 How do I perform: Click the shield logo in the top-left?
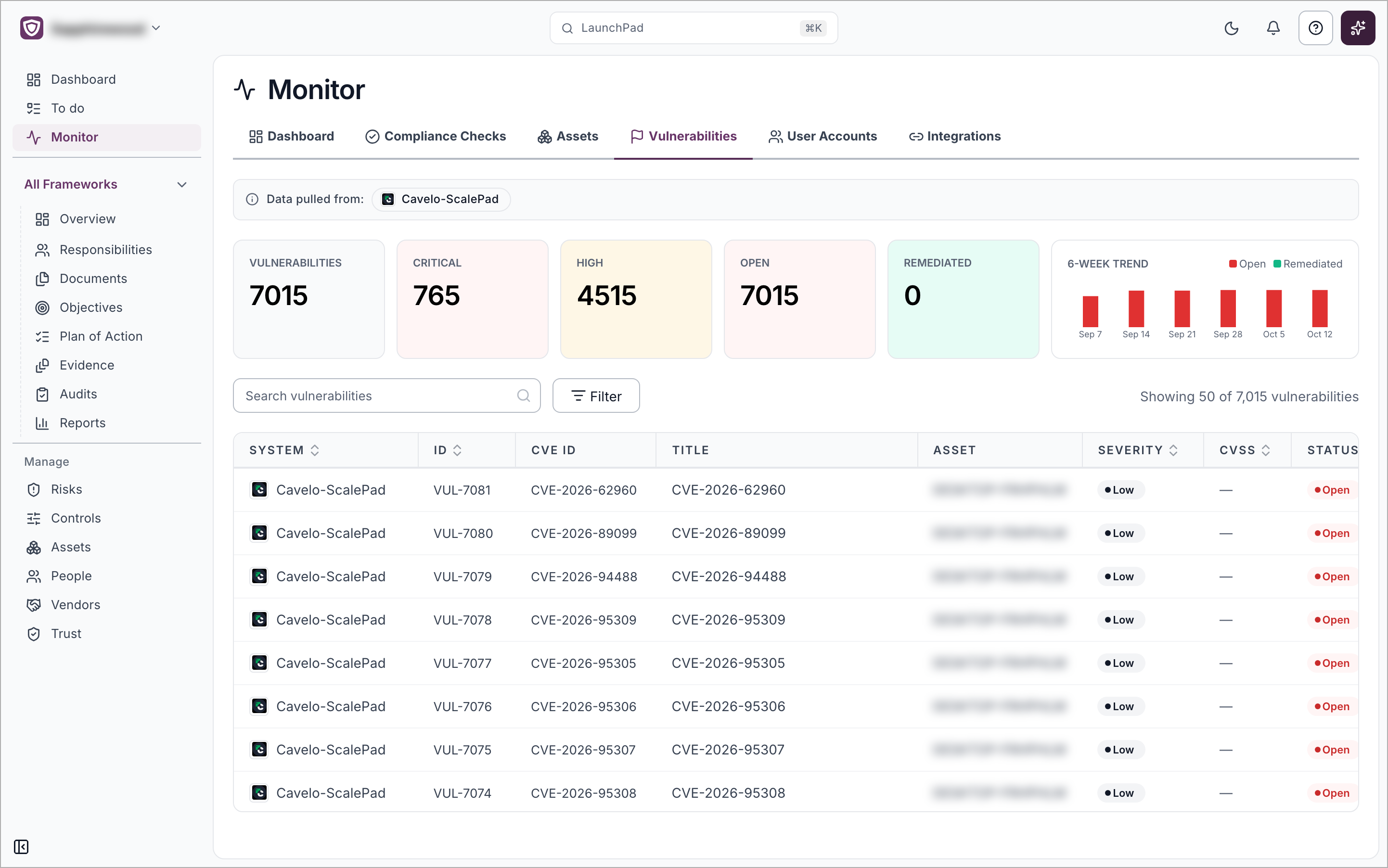pyautogui.click(x=32, y=28)
